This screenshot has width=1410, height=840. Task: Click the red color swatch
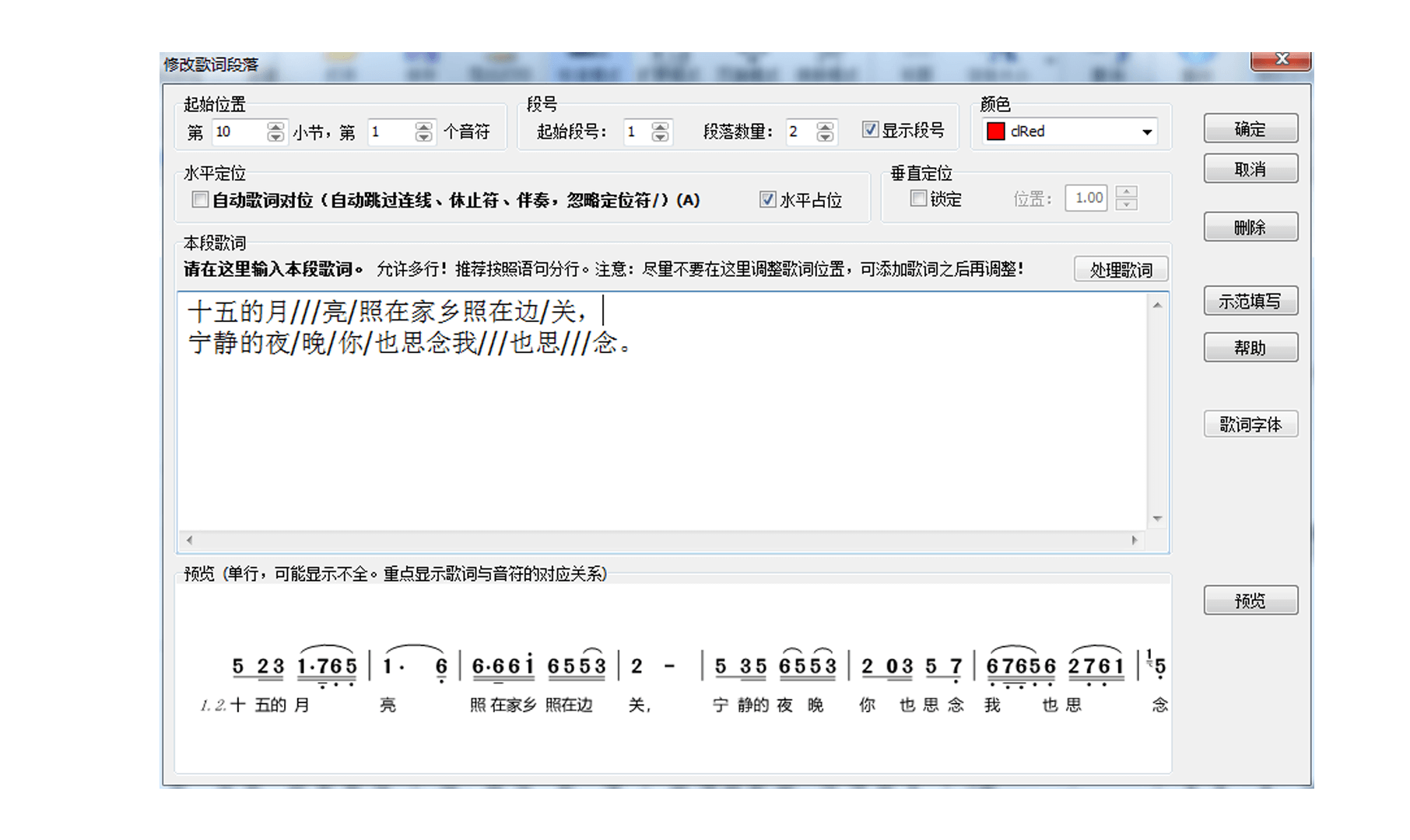995,131
